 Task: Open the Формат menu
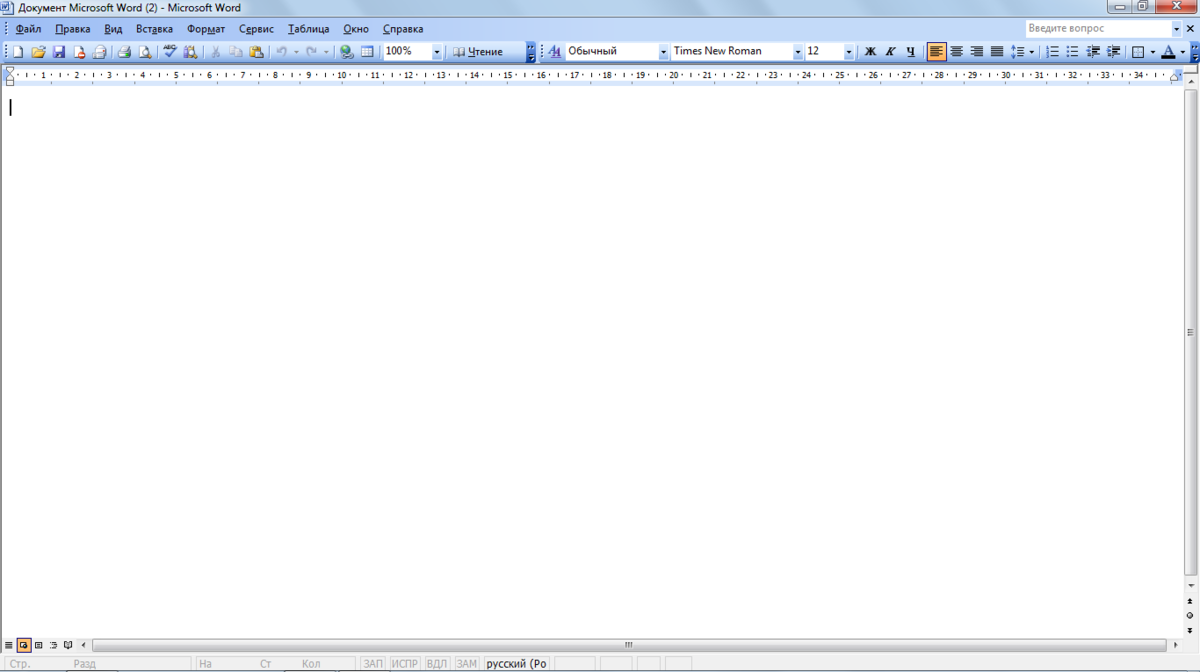point(206,29)
